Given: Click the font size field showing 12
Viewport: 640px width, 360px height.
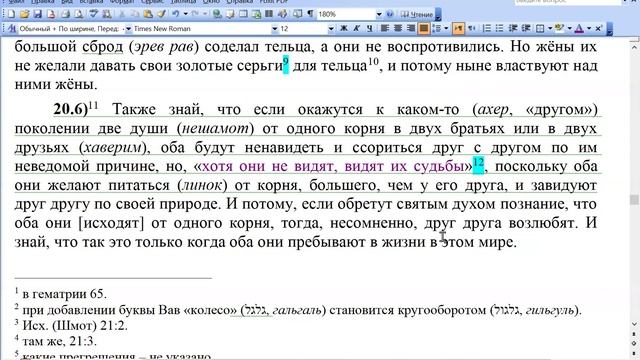Looking at the screenshot, I should coord(303,29).
